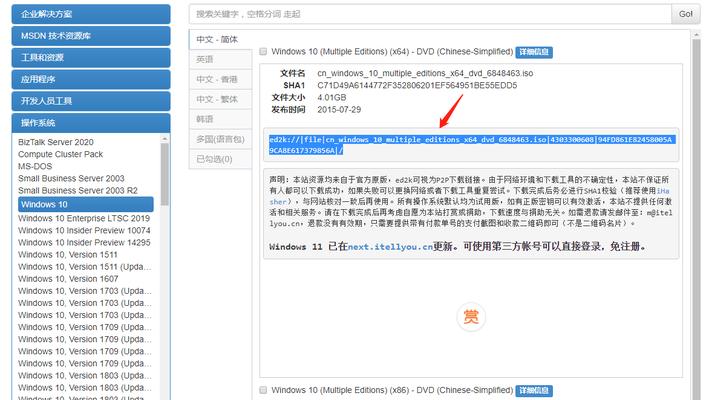The image size is (709, 400).
Task: Check the Windows 10 x86 DVD checkbox
Action: click(263, 390)
